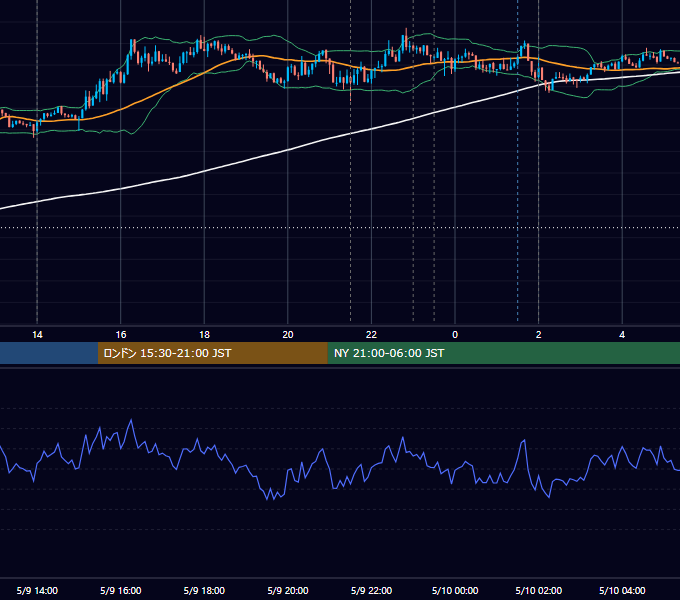Click the 5/10 00:00 date label
680x600 pixels.
(455, 590)
